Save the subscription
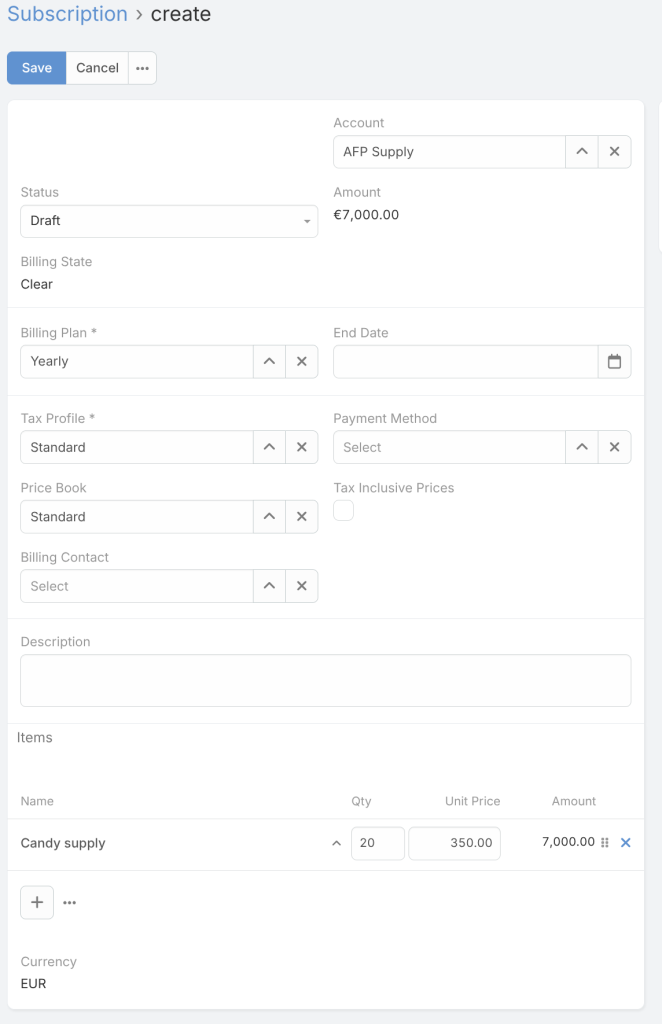Image resolution: width=662 pixels, height=1024 pixels. [x=37, y=68]
